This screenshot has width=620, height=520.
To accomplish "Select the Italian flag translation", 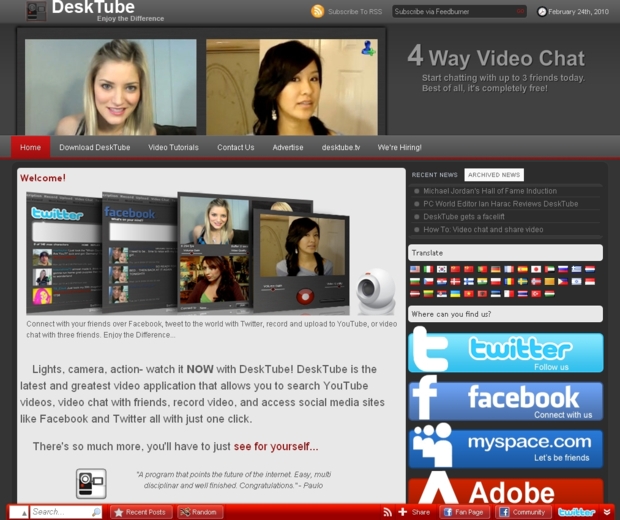I will pos(429,269).
